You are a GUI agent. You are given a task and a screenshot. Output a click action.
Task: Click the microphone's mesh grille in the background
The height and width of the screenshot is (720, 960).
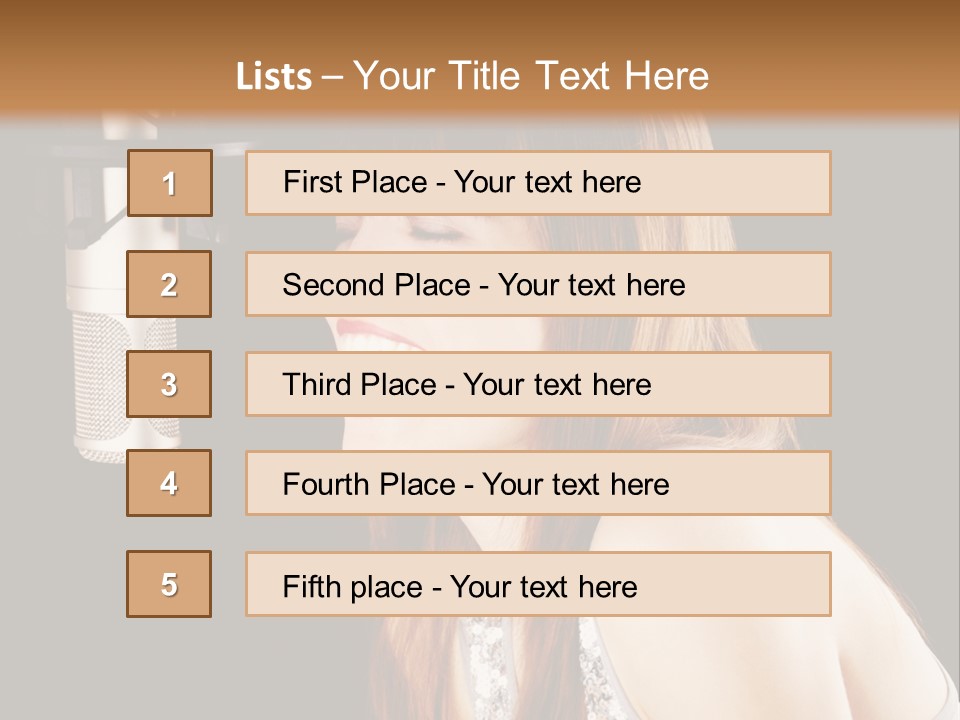coord(100,380)
